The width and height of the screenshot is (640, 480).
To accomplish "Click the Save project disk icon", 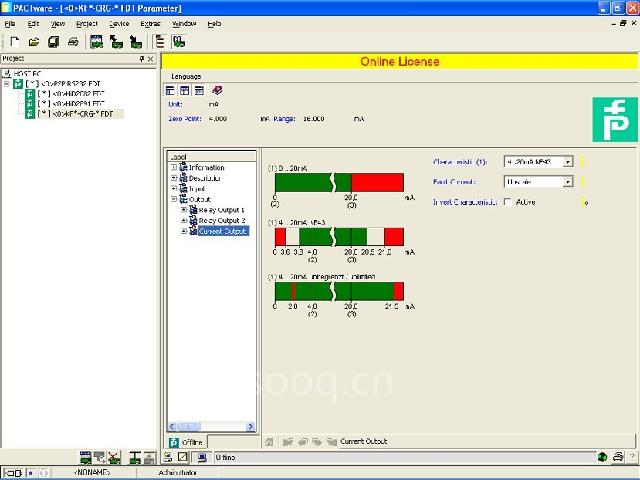I will tap(53, 42).
